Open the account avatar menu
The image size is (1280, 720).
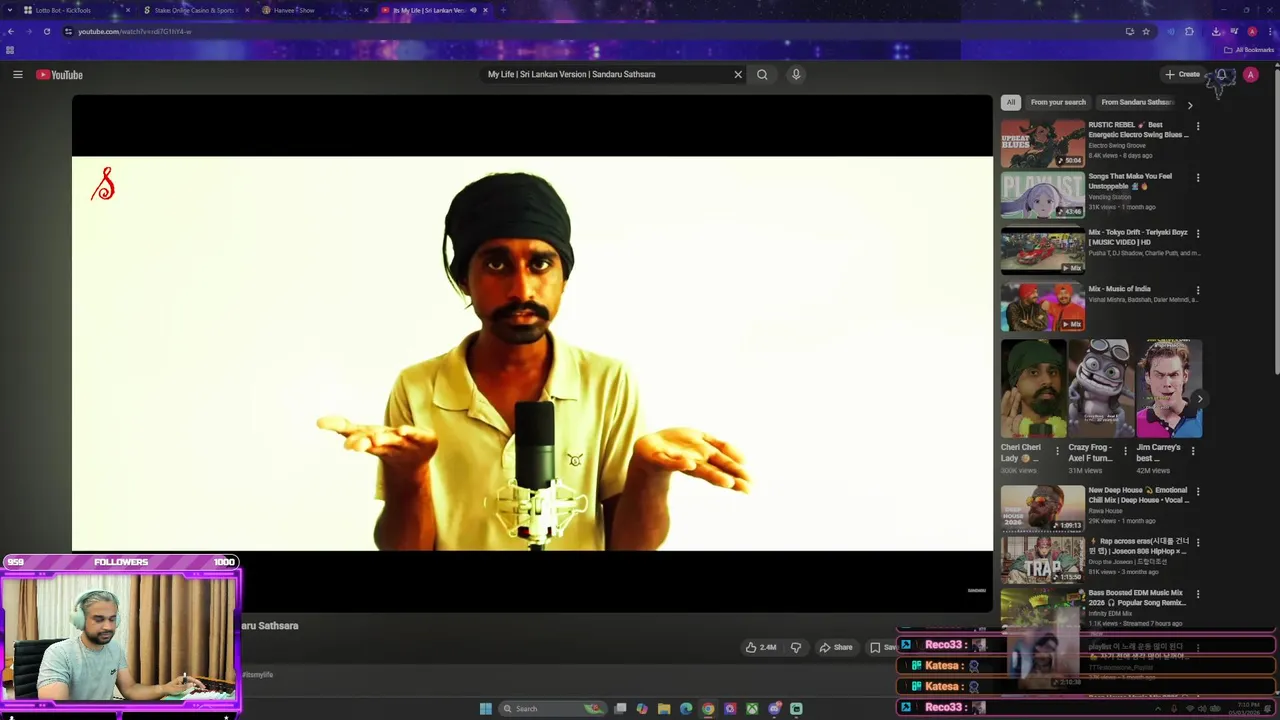(x=1250, y=75)
